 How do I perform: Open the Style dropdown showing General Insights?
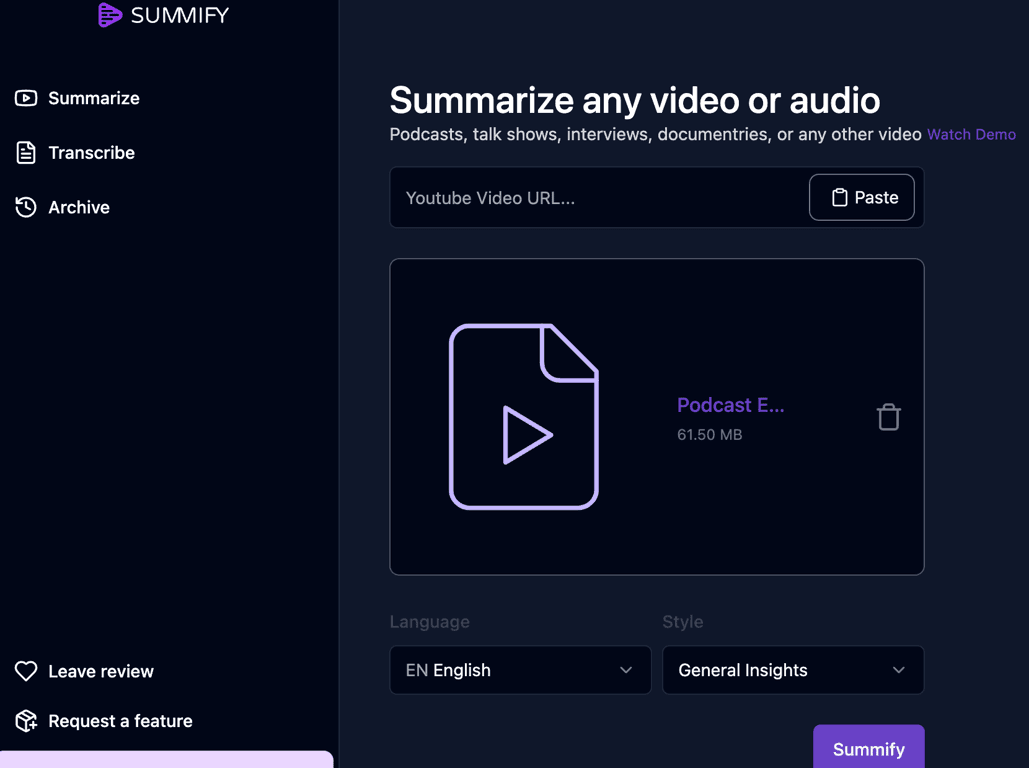793,670
